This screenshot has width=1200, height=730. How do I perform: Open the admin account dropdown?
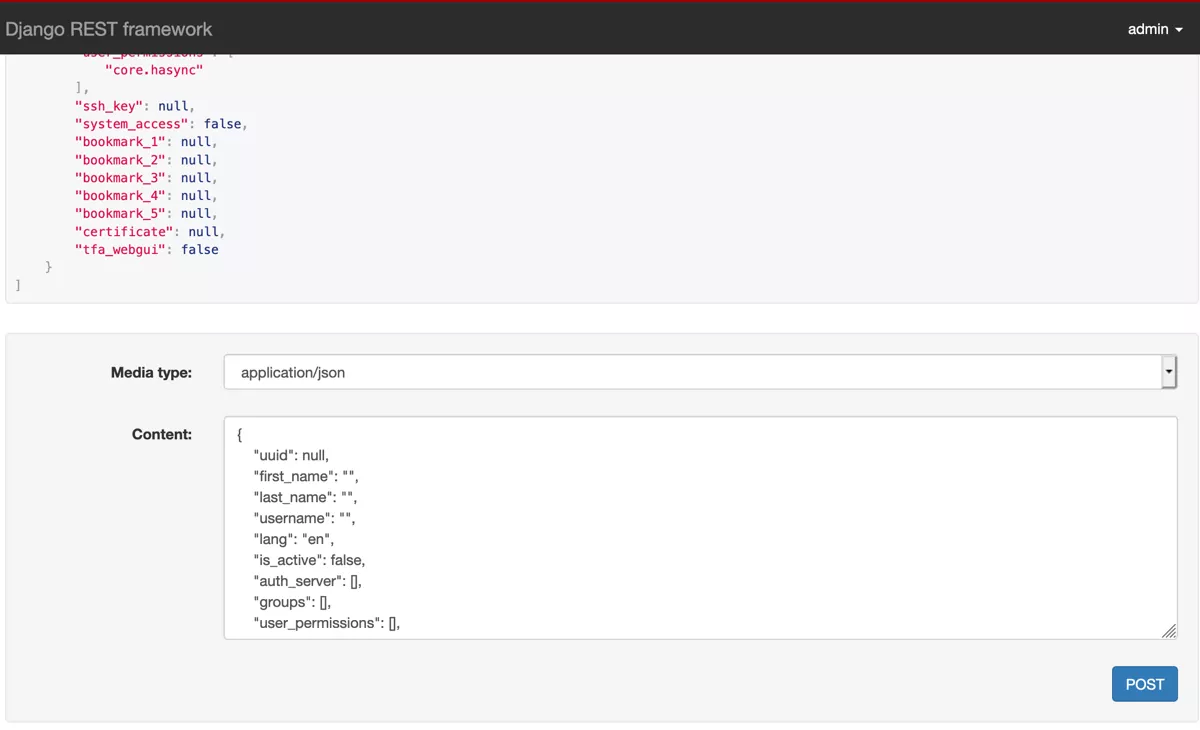(1155, 29)
